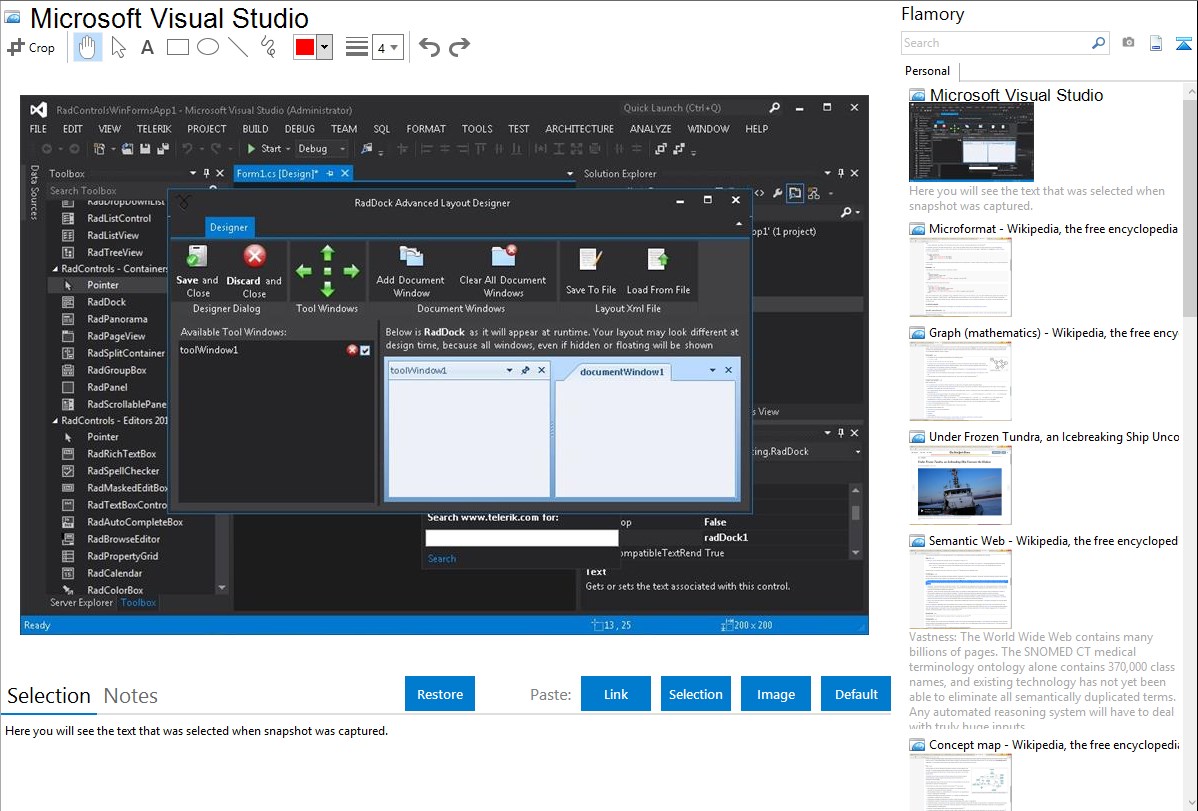This screenshot has height=811, width=1198.
Task: Open the line width 4 dropdown
Action: click(x=387, y=48)
